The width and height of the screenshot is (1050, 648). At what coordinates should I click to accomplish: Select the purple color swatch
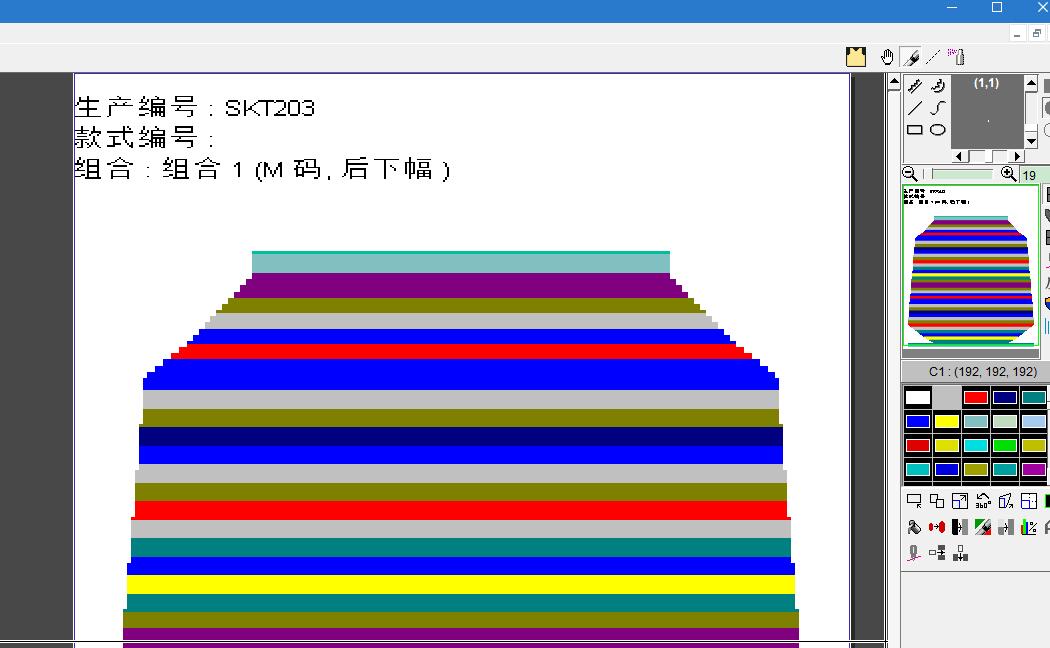pos(1033,469)
